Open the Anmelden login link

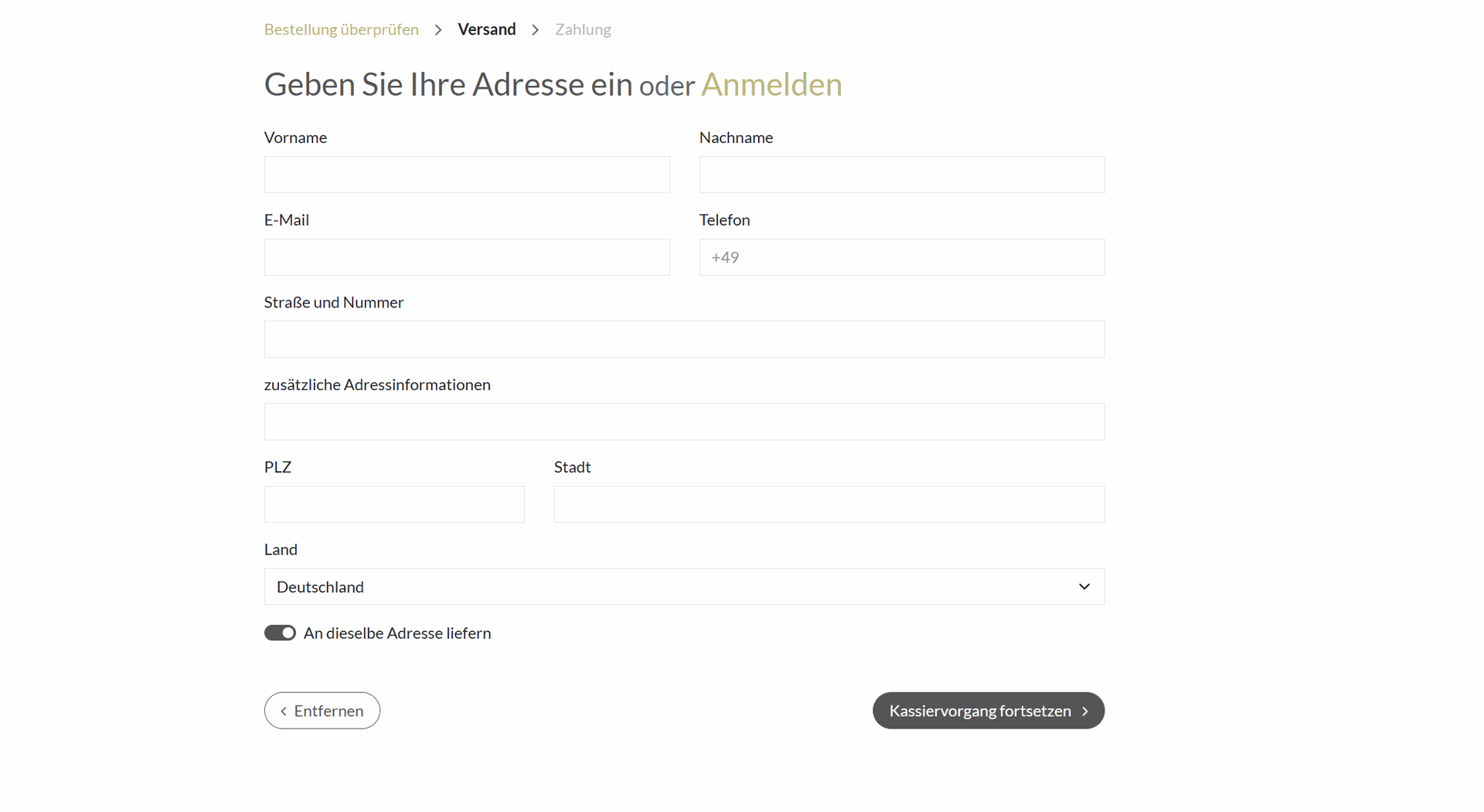[771, 84]
